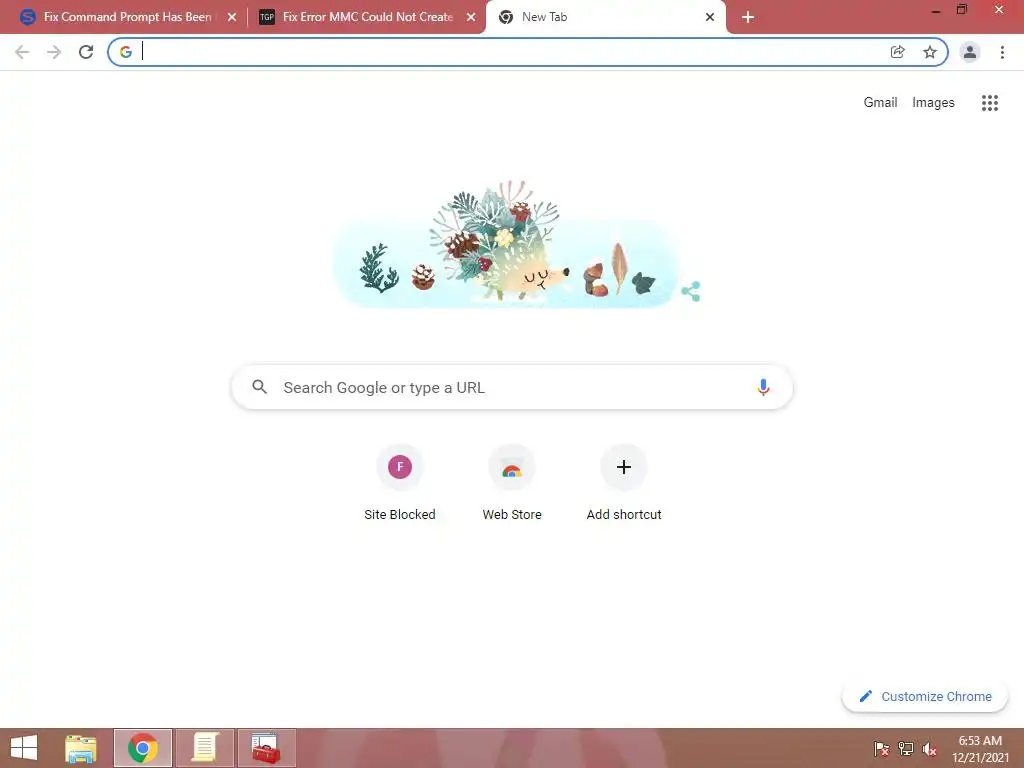Click the Google icon in address bar
Image resolution: width=1024 pixels, height=768 pixels.
point(126,52)
